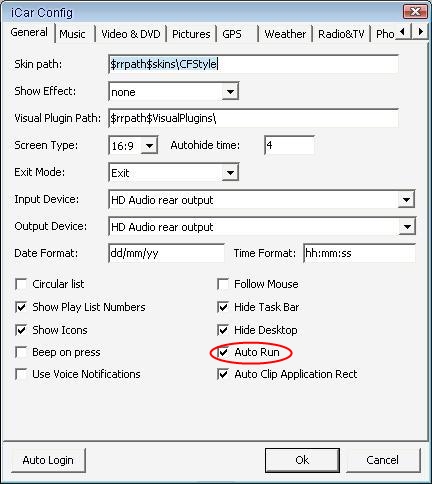Toggle the Hide Task Bar checkbox
Viewport: 432px width, 484px height.
223,307
